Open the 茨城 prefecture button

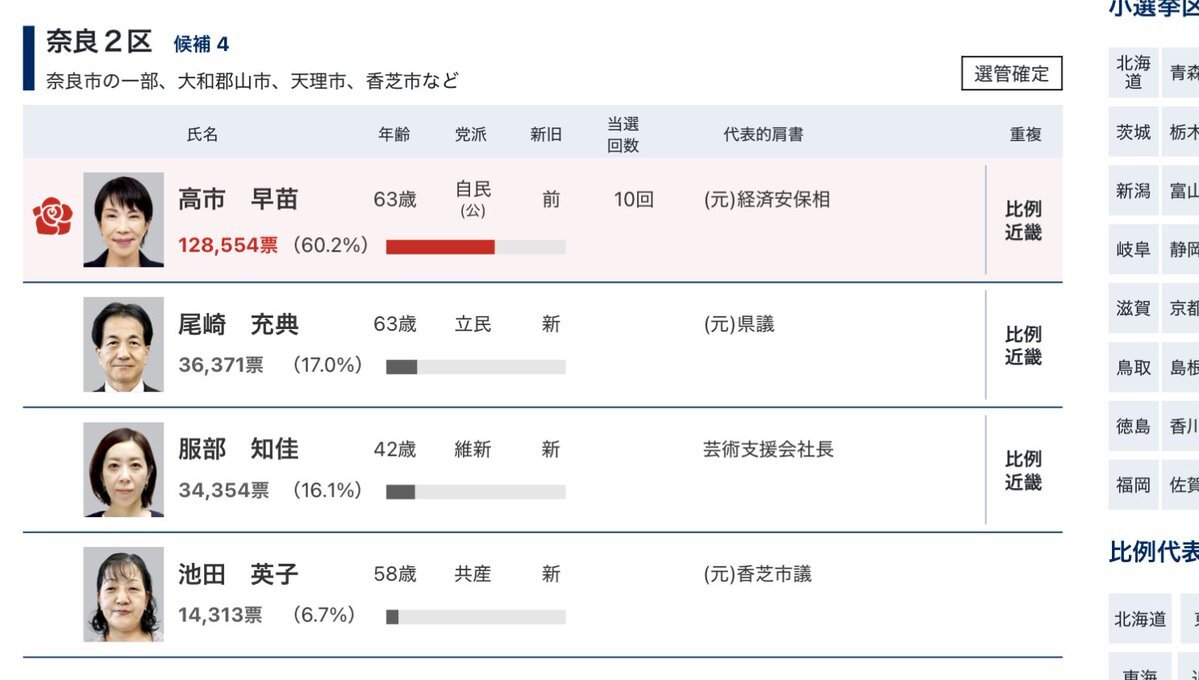point(1133,133)
